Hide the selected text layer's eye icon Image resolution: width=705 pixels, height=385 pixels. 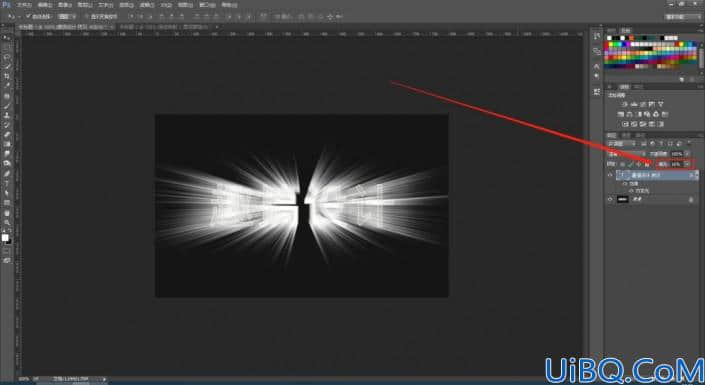coord(610,175)
